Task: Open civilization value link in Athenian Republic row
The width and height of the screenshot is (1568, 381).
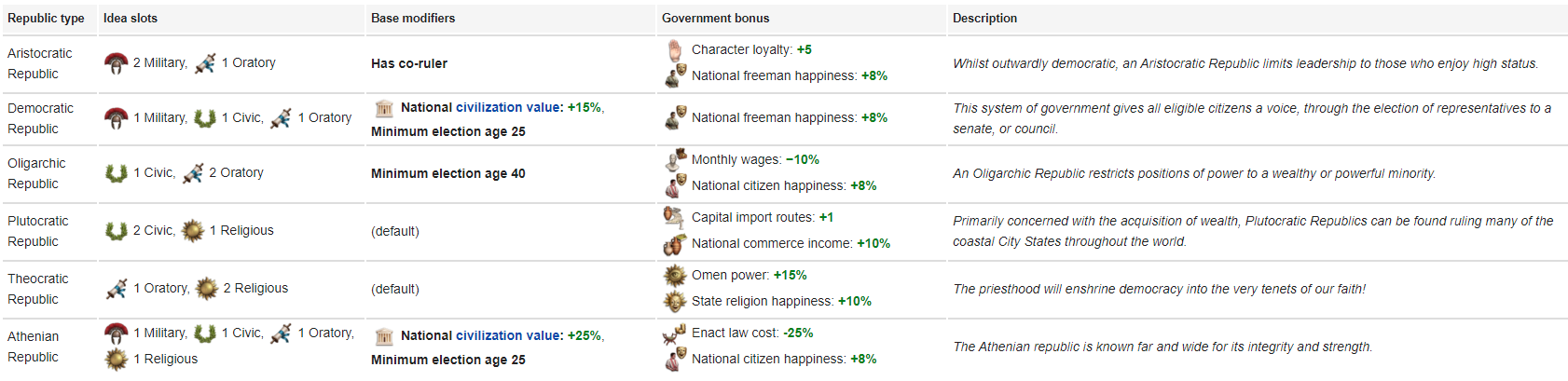Action: pyautogui.click(x=509, y=336)
